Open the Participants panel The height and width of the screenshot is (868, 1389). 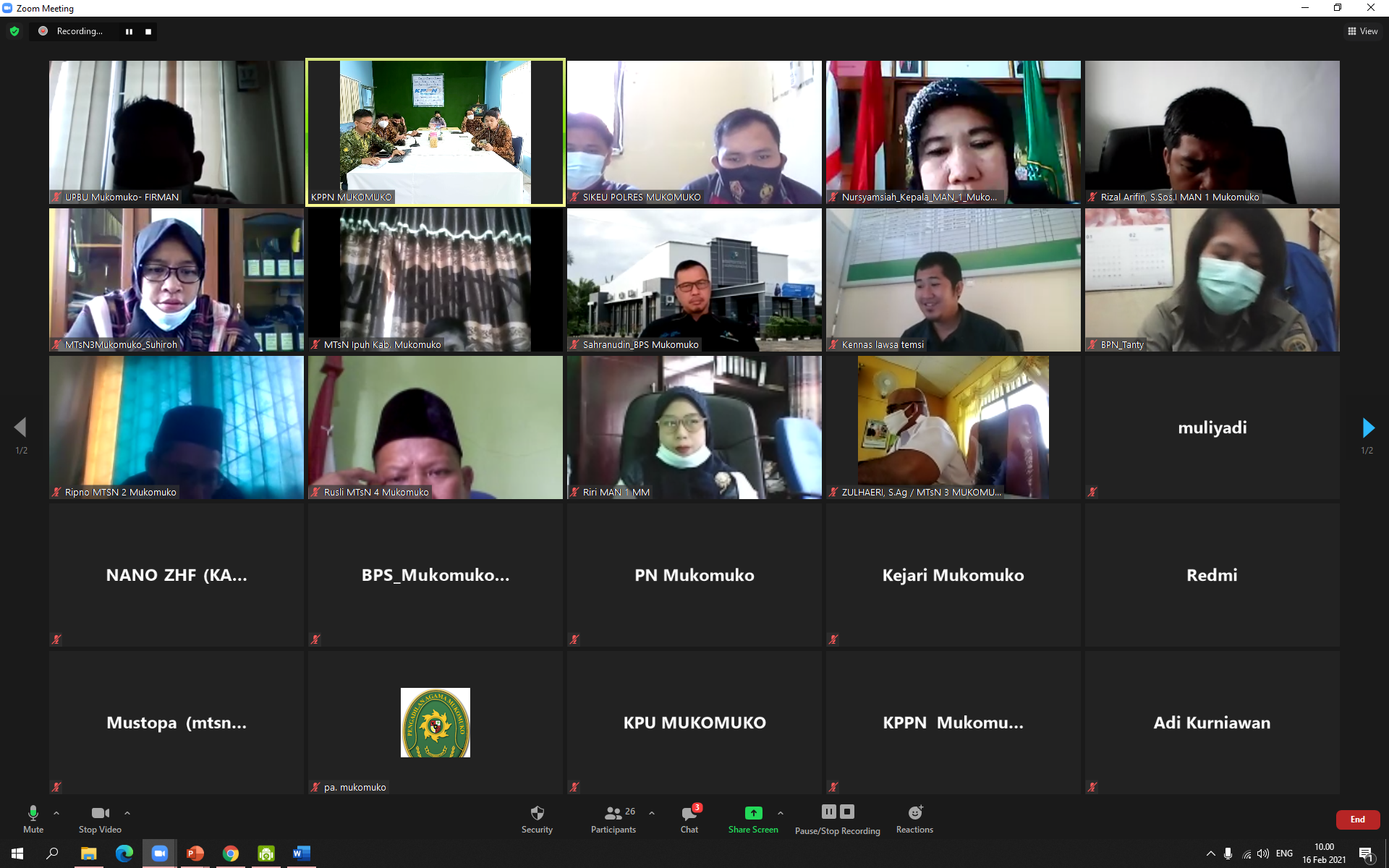[613, 820]
